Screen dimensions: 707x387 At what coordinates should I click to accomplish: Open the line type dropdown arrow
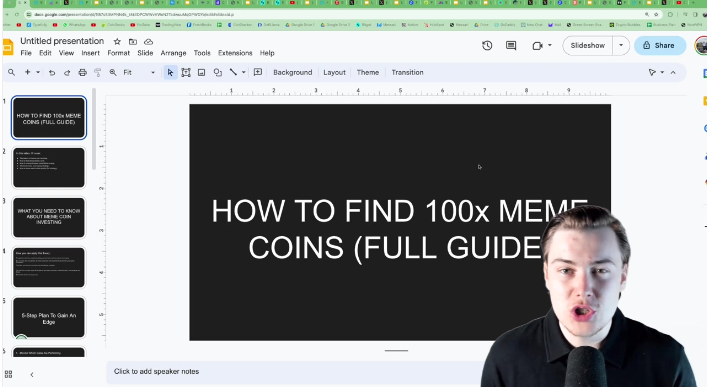pos(243,72)
